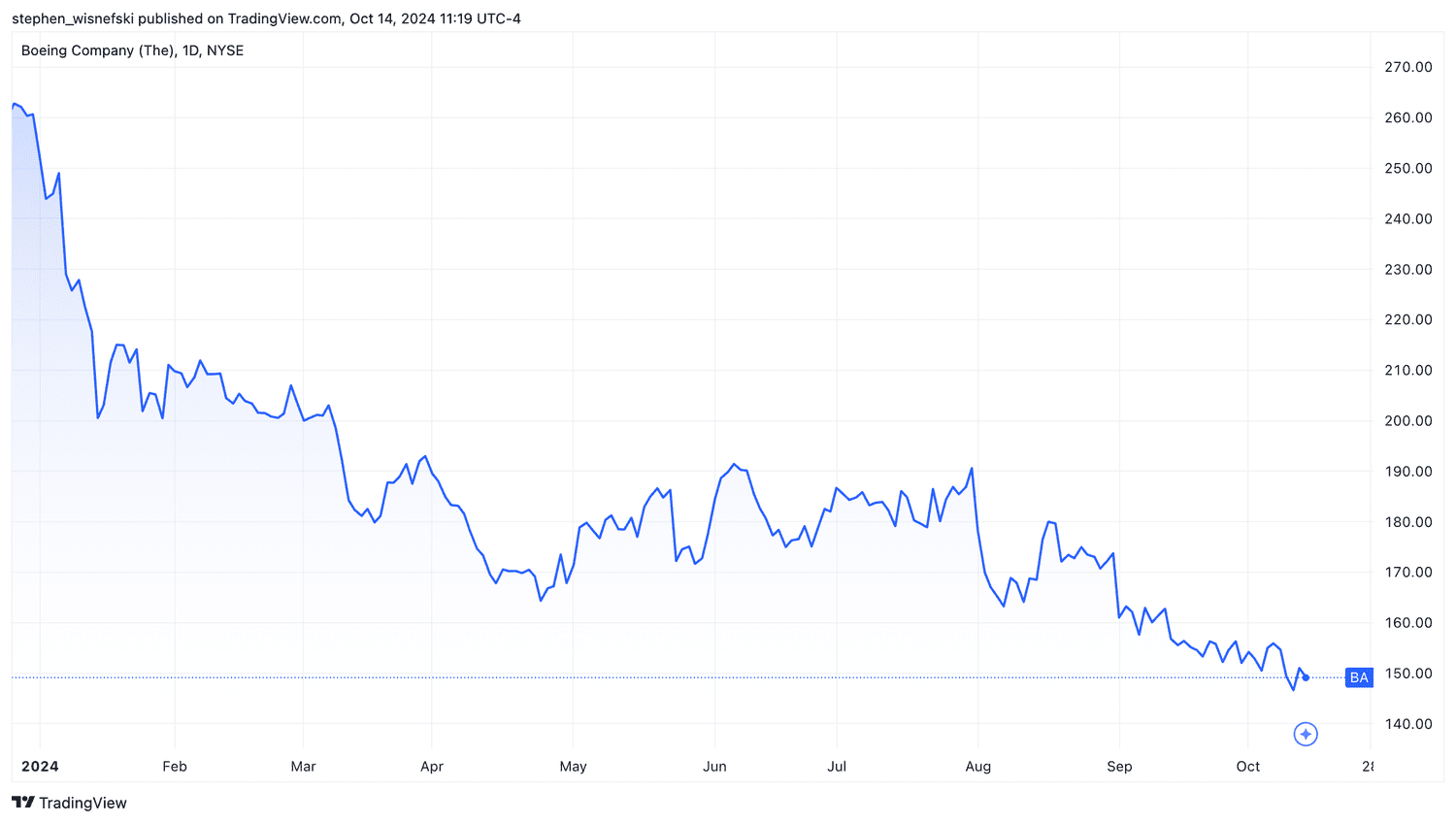Click the 190.00 price axis label

[1407, 471]
